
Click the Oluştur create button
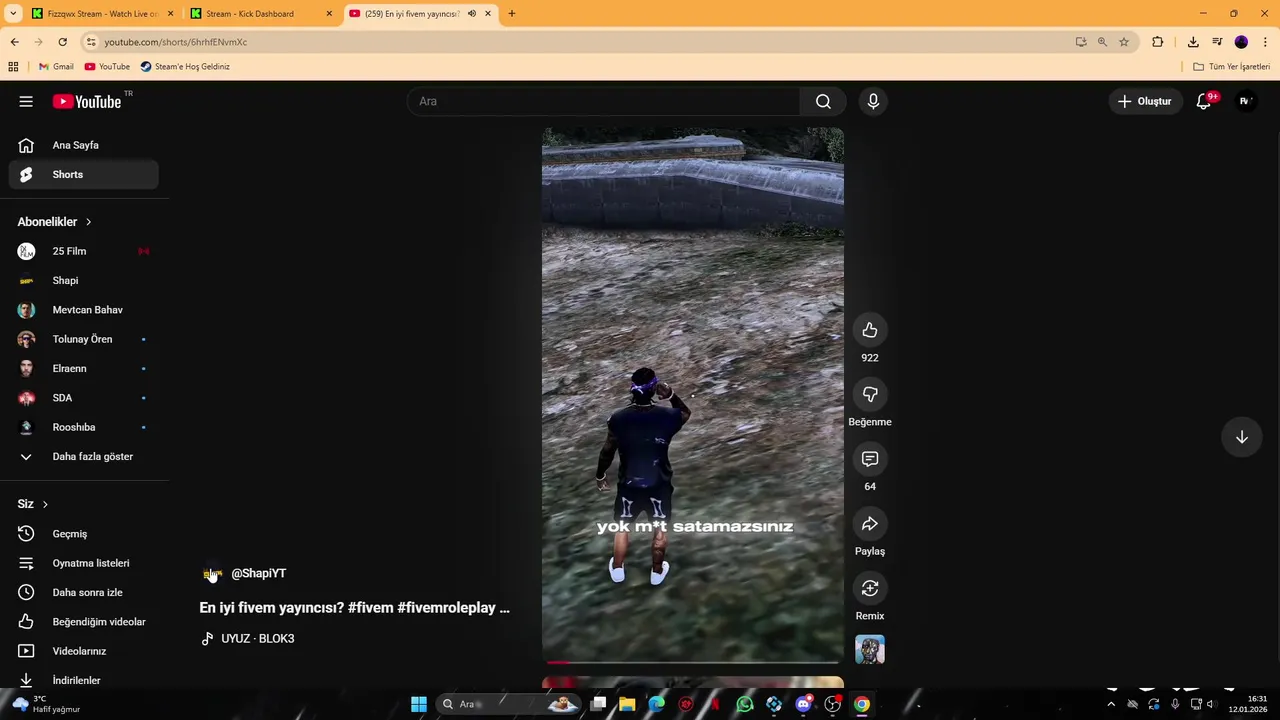tap(1144, 101)
